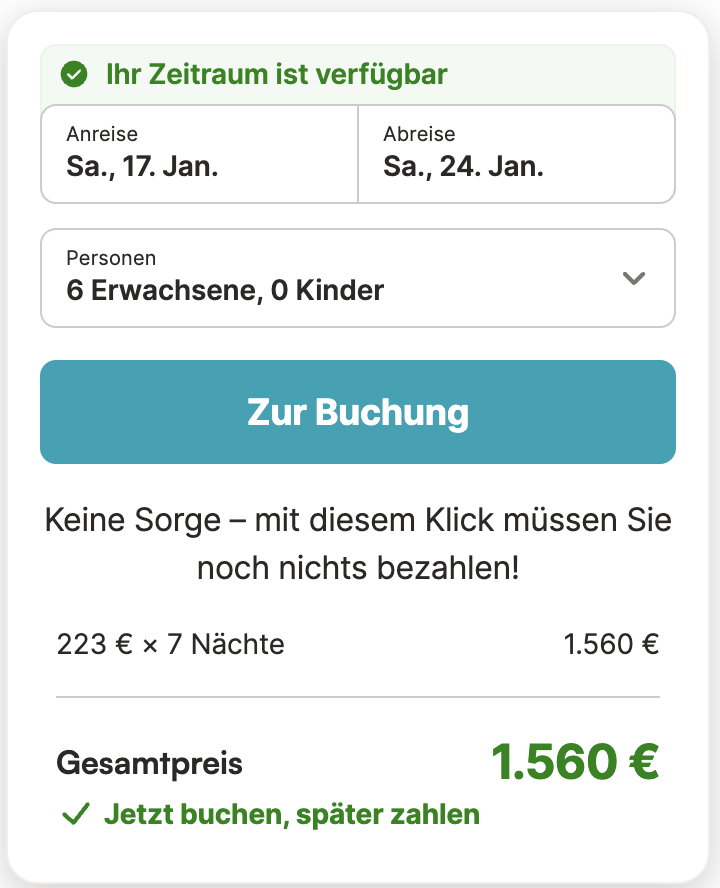Open the Abreise date field
The image size is (720, 888).
point(516,154)
